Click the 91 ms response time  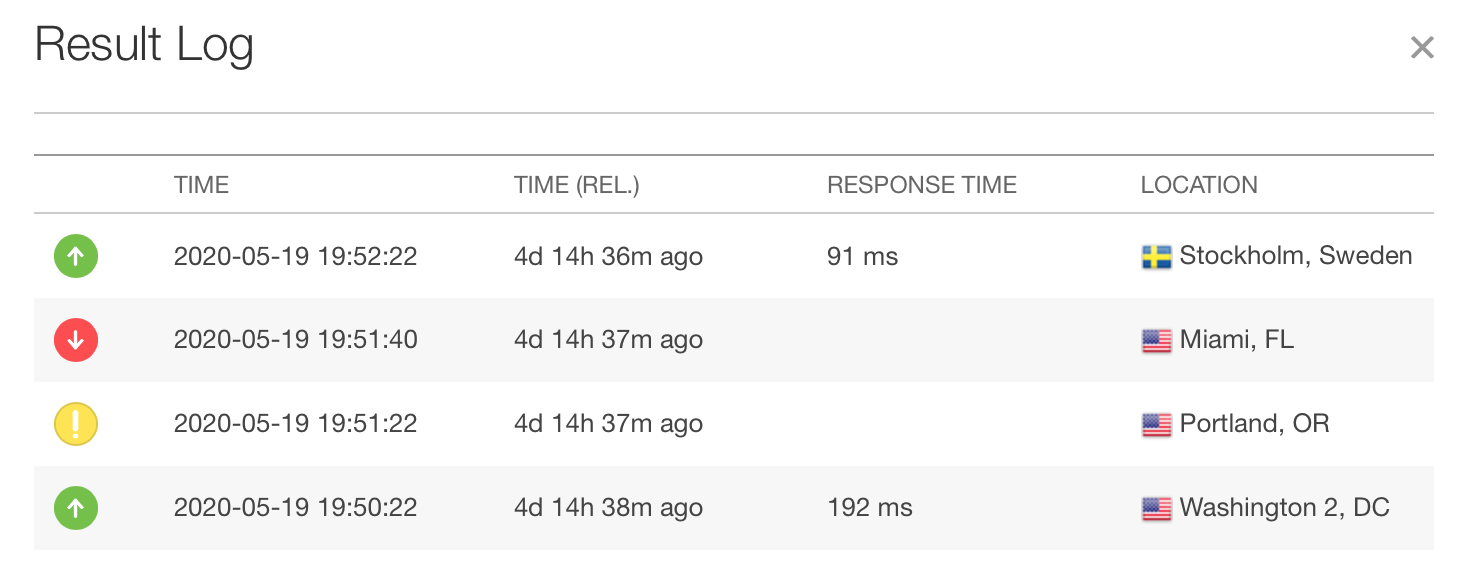click(862, 257)
